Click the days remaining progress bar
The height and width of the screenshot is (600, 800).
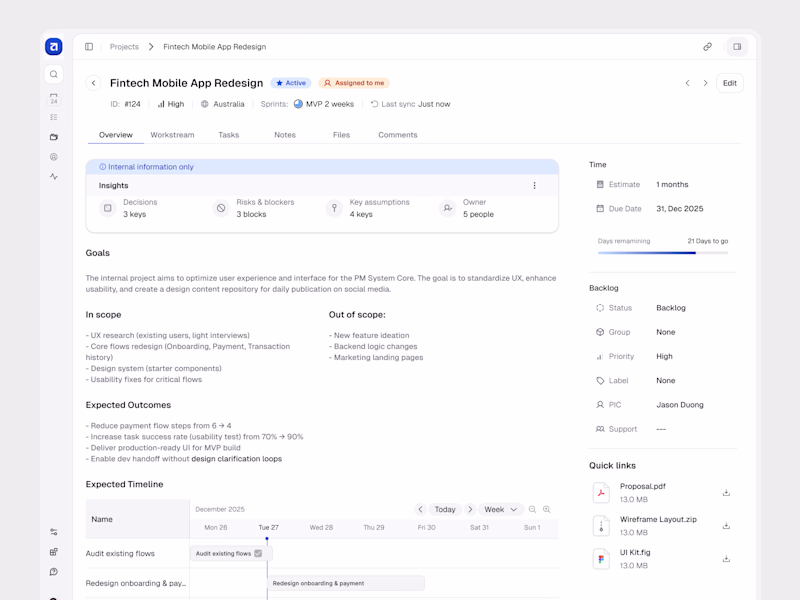[663, 253]
